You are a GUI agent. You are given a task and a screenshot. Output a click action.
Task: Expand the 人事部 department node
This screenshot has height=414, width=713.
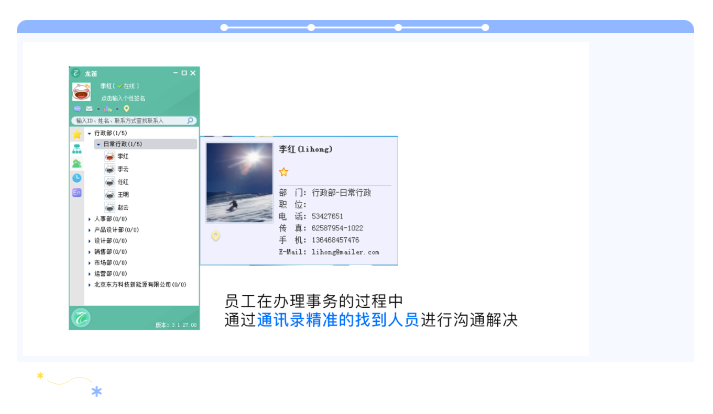click(x=89, y=219)
